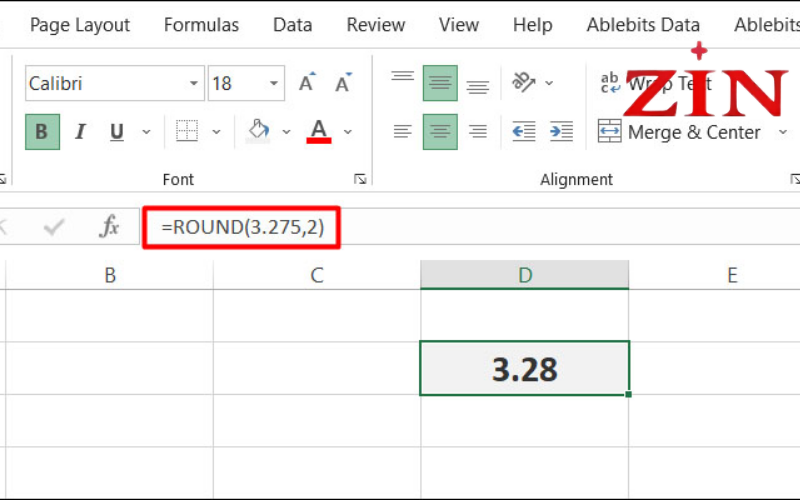Increase indent icon
Screen dimensions: 800x500
pos(561,132)
